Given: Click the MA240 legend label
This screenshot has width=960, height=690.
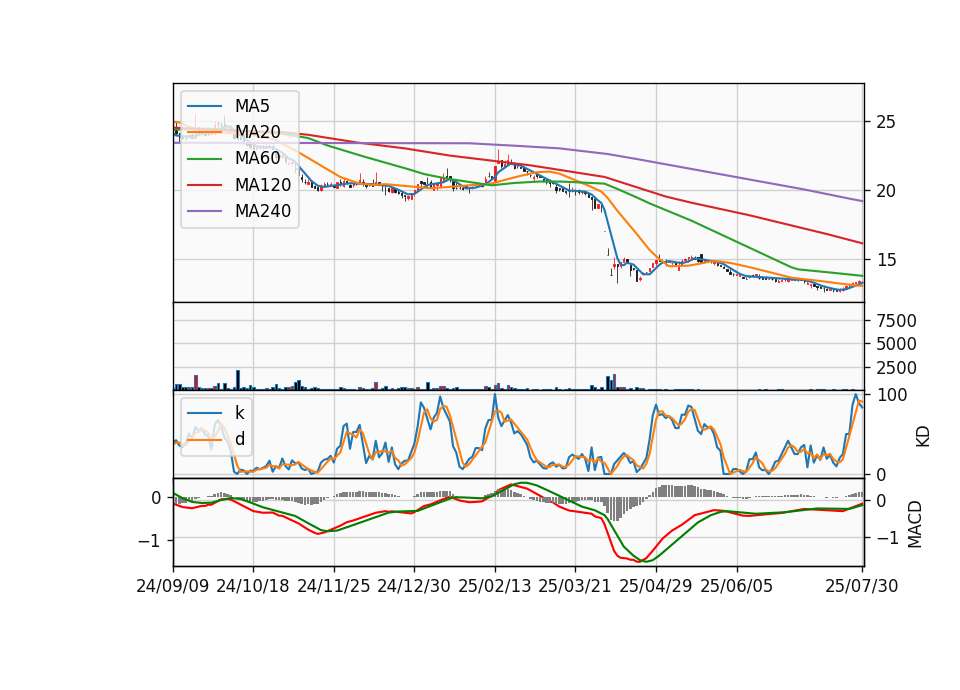Looking at the screenshot, I should (263, 211).
